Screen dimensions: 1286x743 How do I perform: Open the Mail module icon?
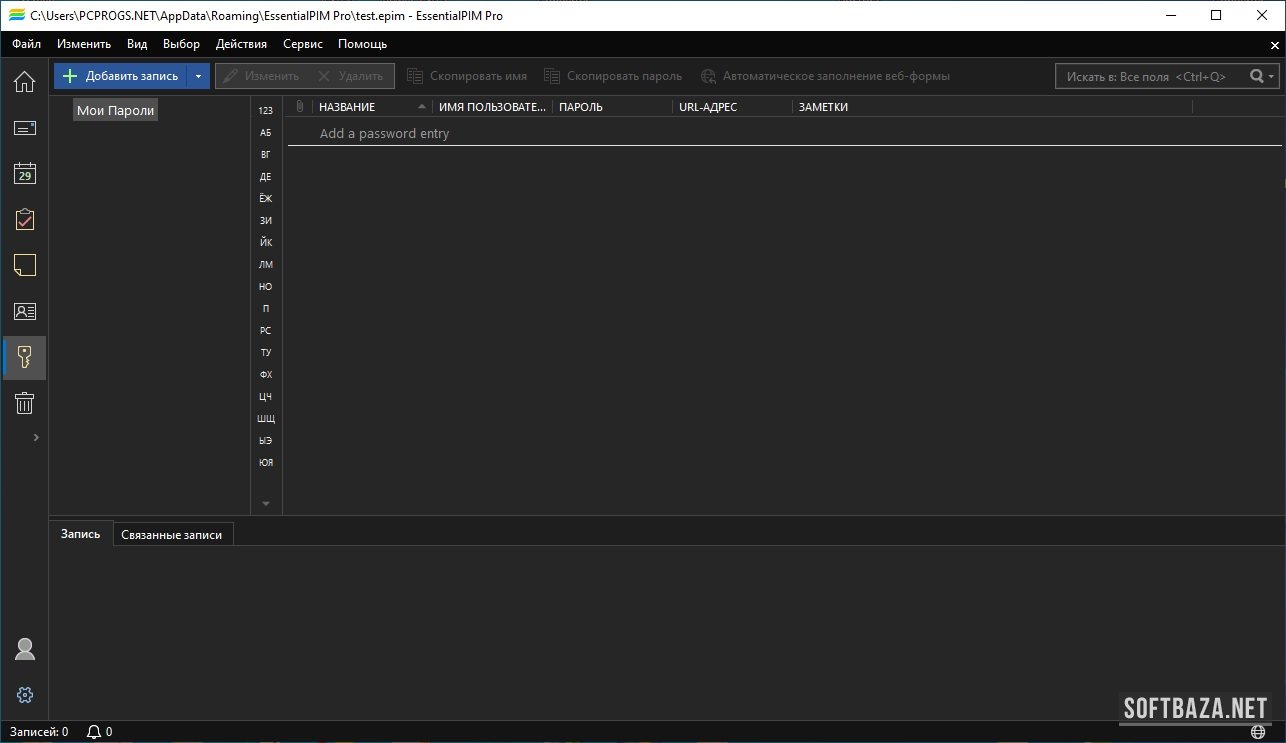coord(24,128)
